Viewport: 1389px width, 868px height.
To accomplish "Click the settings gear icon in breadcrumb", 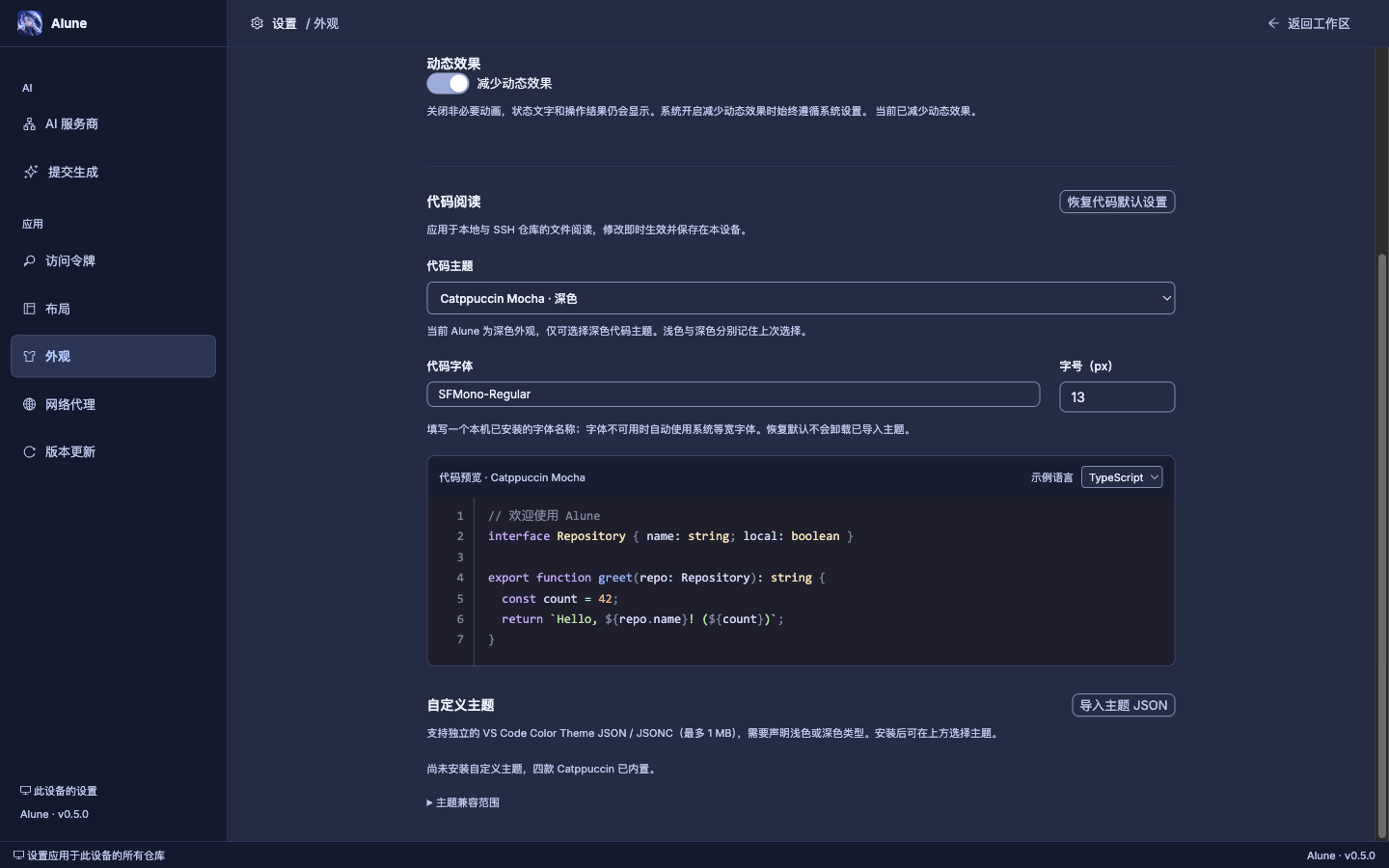I will point(257,23).
